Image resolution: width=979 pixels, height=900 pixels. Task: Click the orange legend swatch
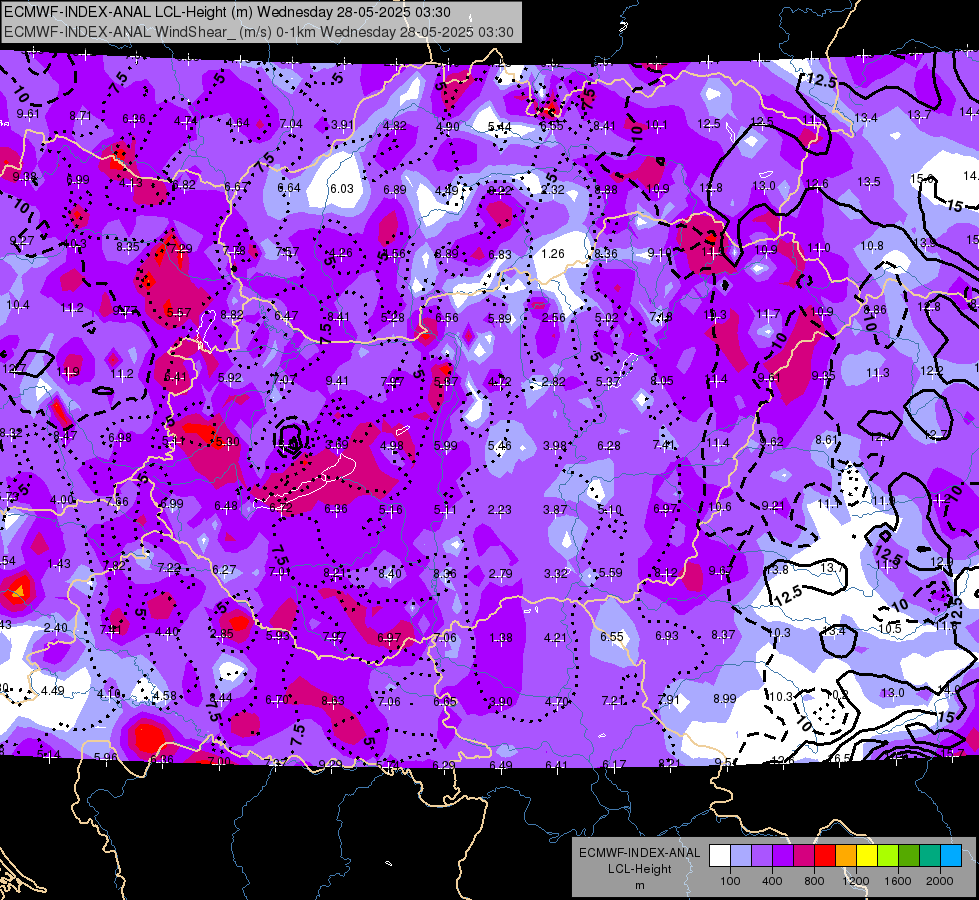[x=846, y=856]
